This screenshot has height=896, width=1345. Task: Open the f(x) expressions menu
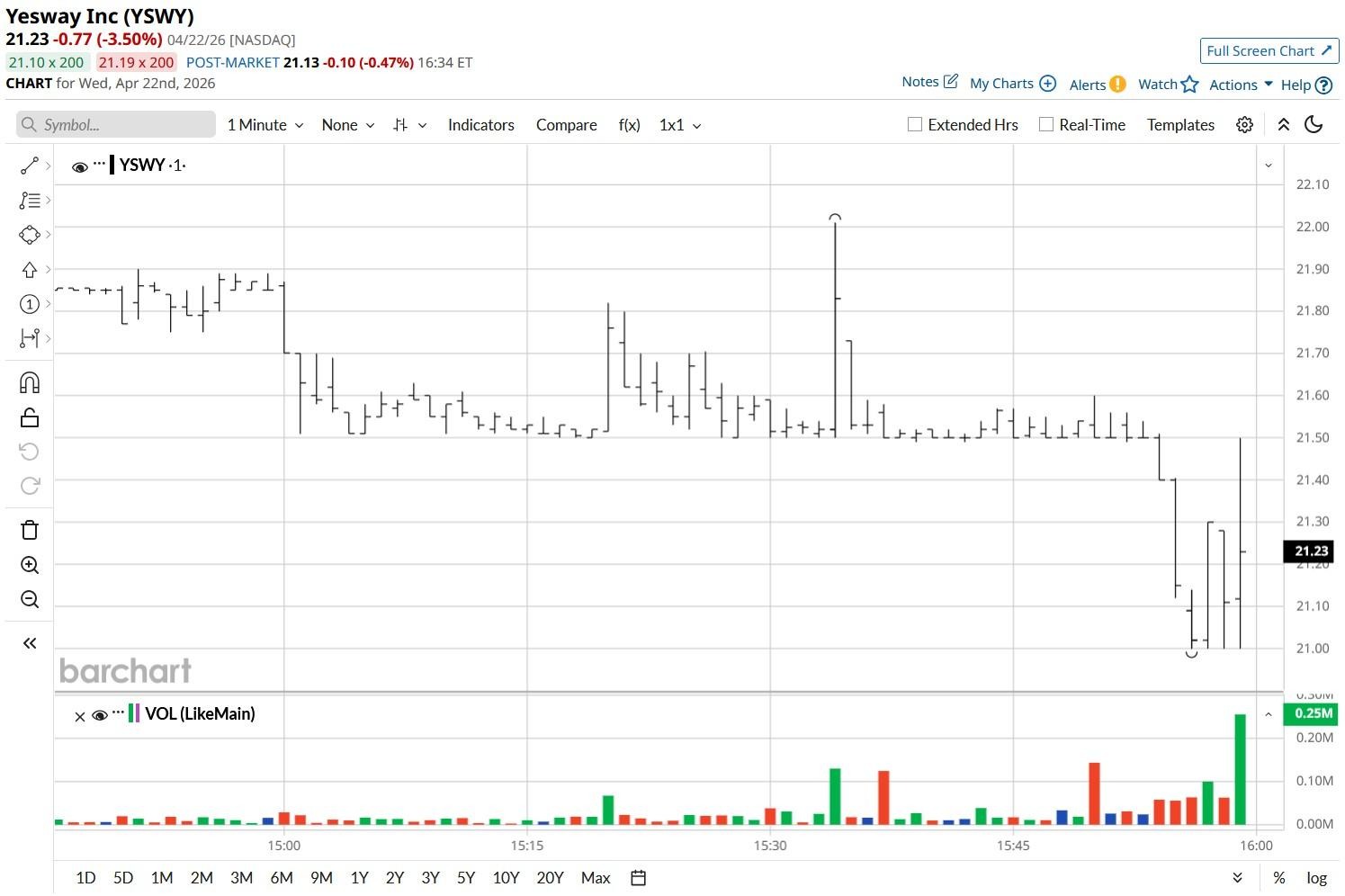pos(630,125)
